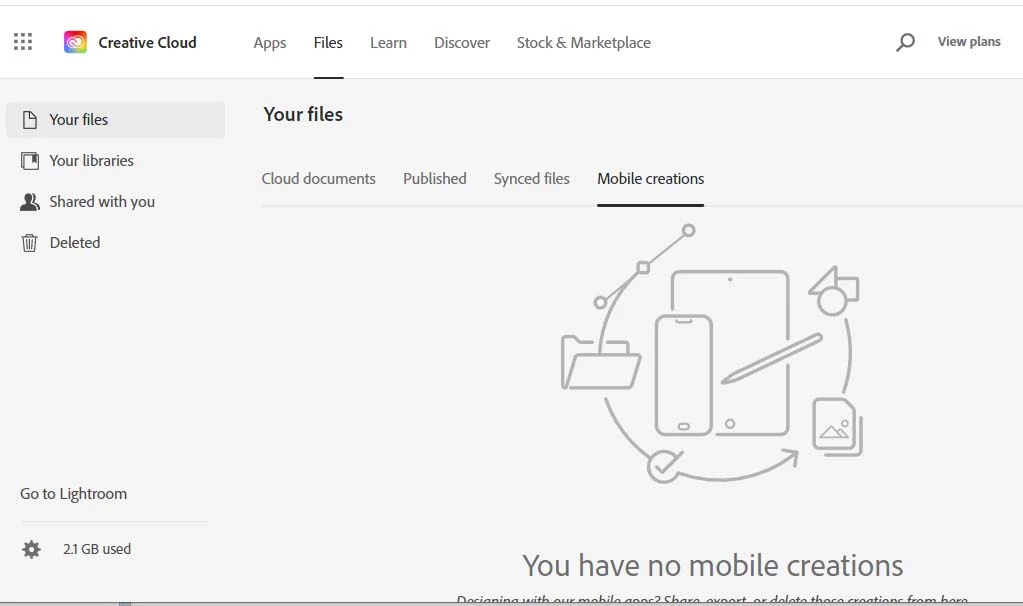Open storage settings gear icon

pos(31,549)
